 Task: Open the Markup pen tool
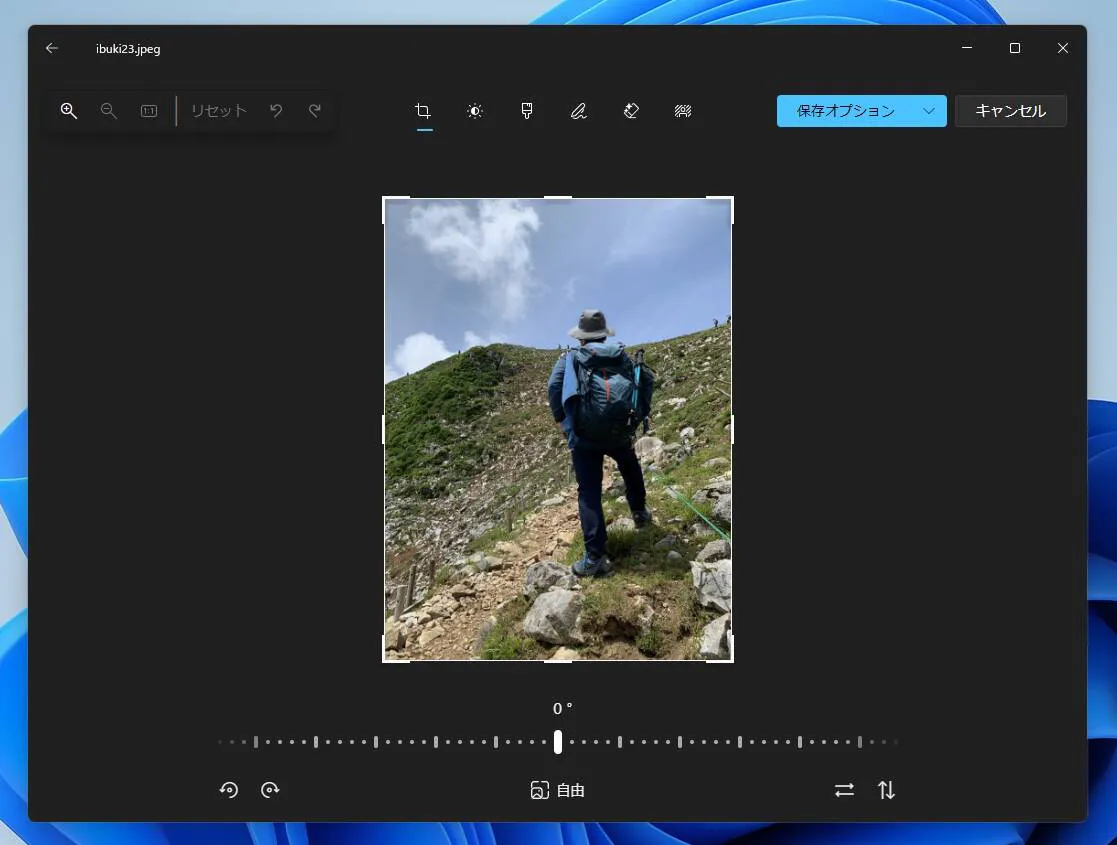[578, 110]
